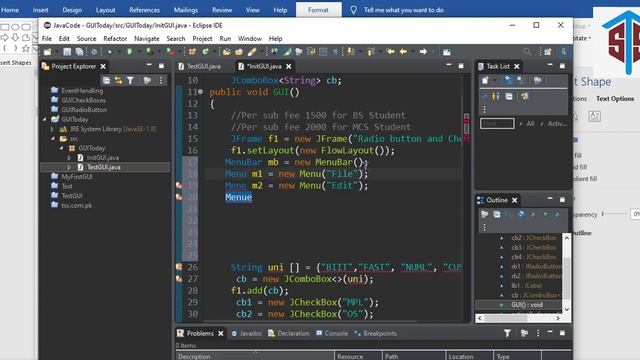Open the Breakpoints tab

click(x=375, y=333)
